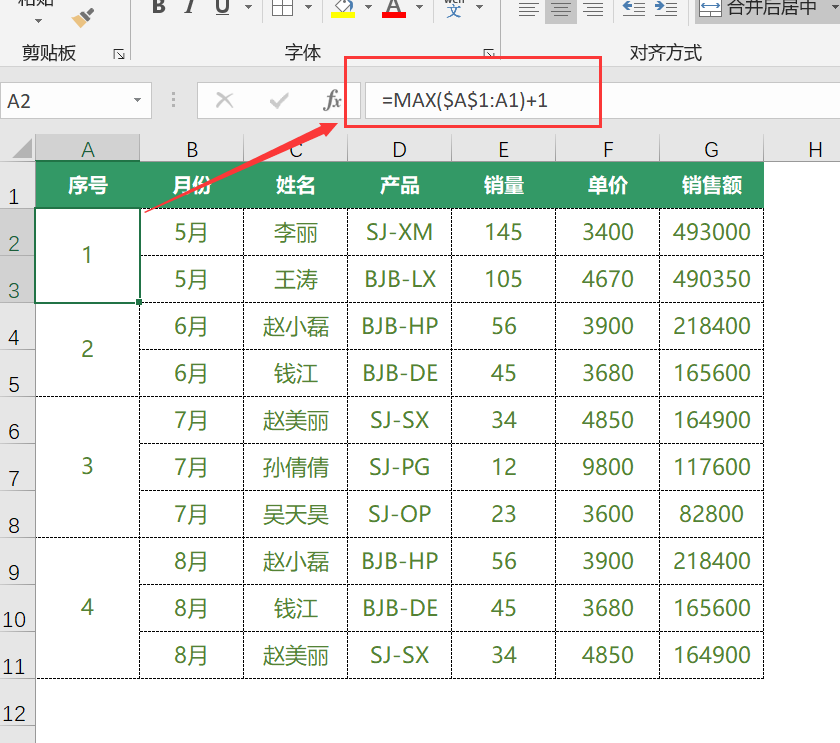Select row 6 header
Viewport: 840px width, 743px height.
[17, 421]
